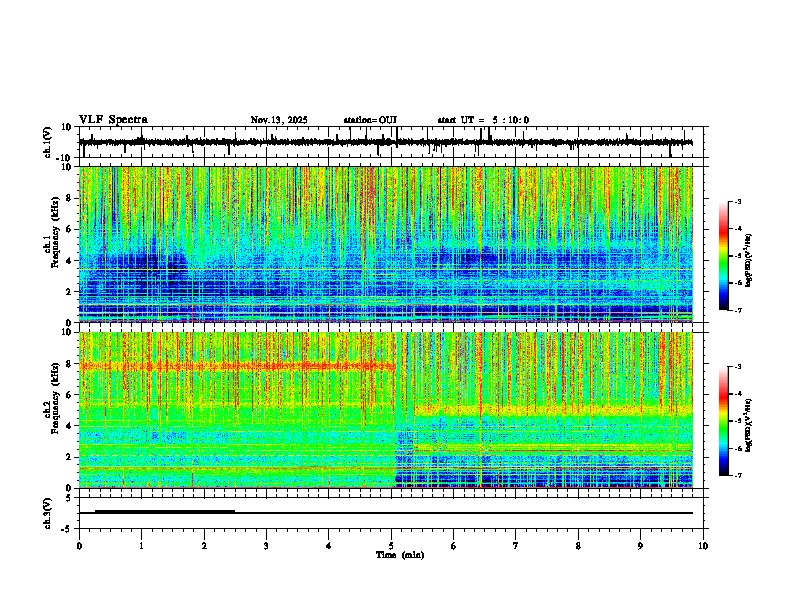Viewport: 792px width, 612px height.
Task: Click the '4' kHz tick on ch.1 frequency axis
Action: tap(70, 261)
